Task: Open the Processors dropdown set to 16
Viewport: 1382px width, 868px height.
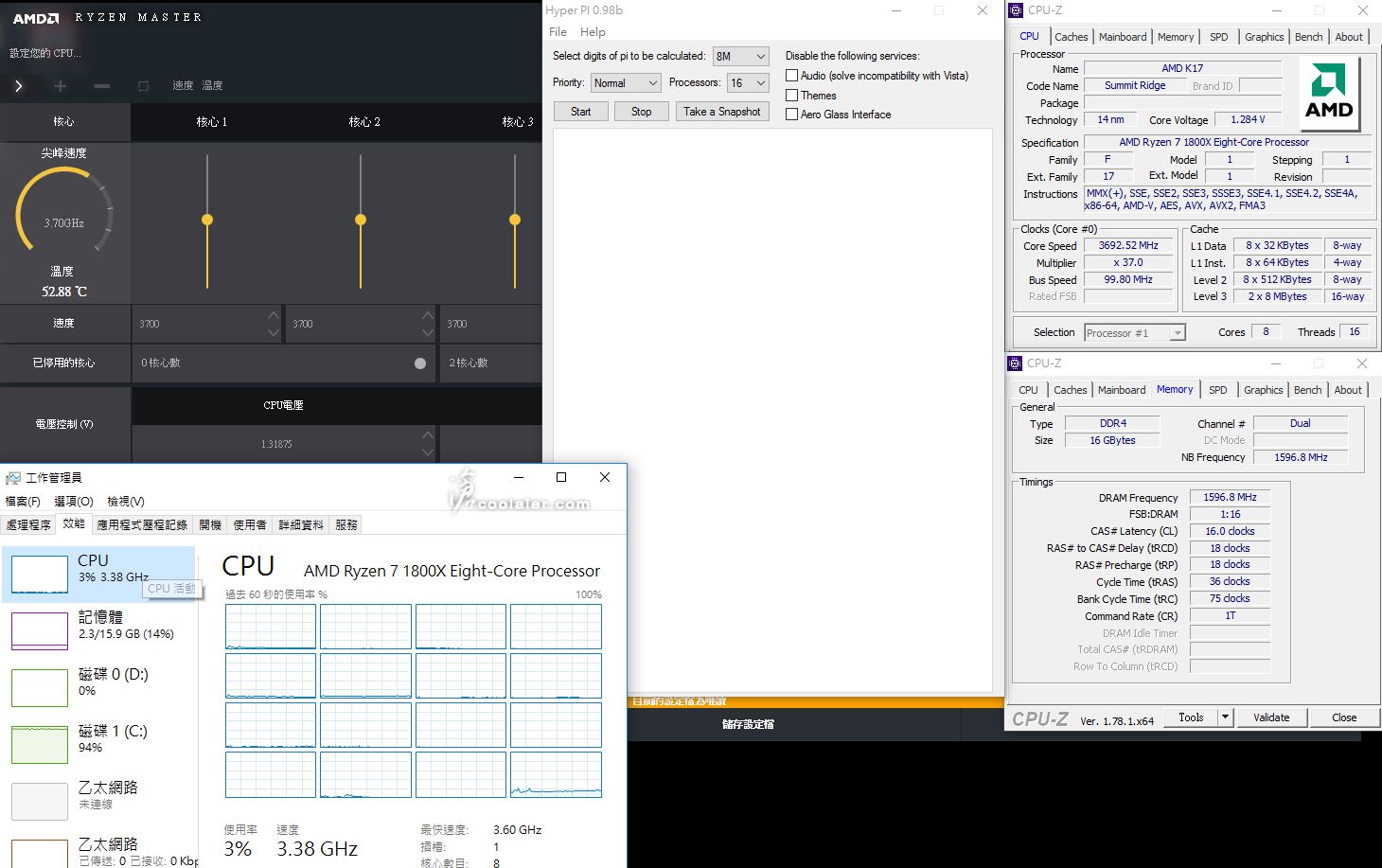Action: pyautogui.click(x=748, y=83)
